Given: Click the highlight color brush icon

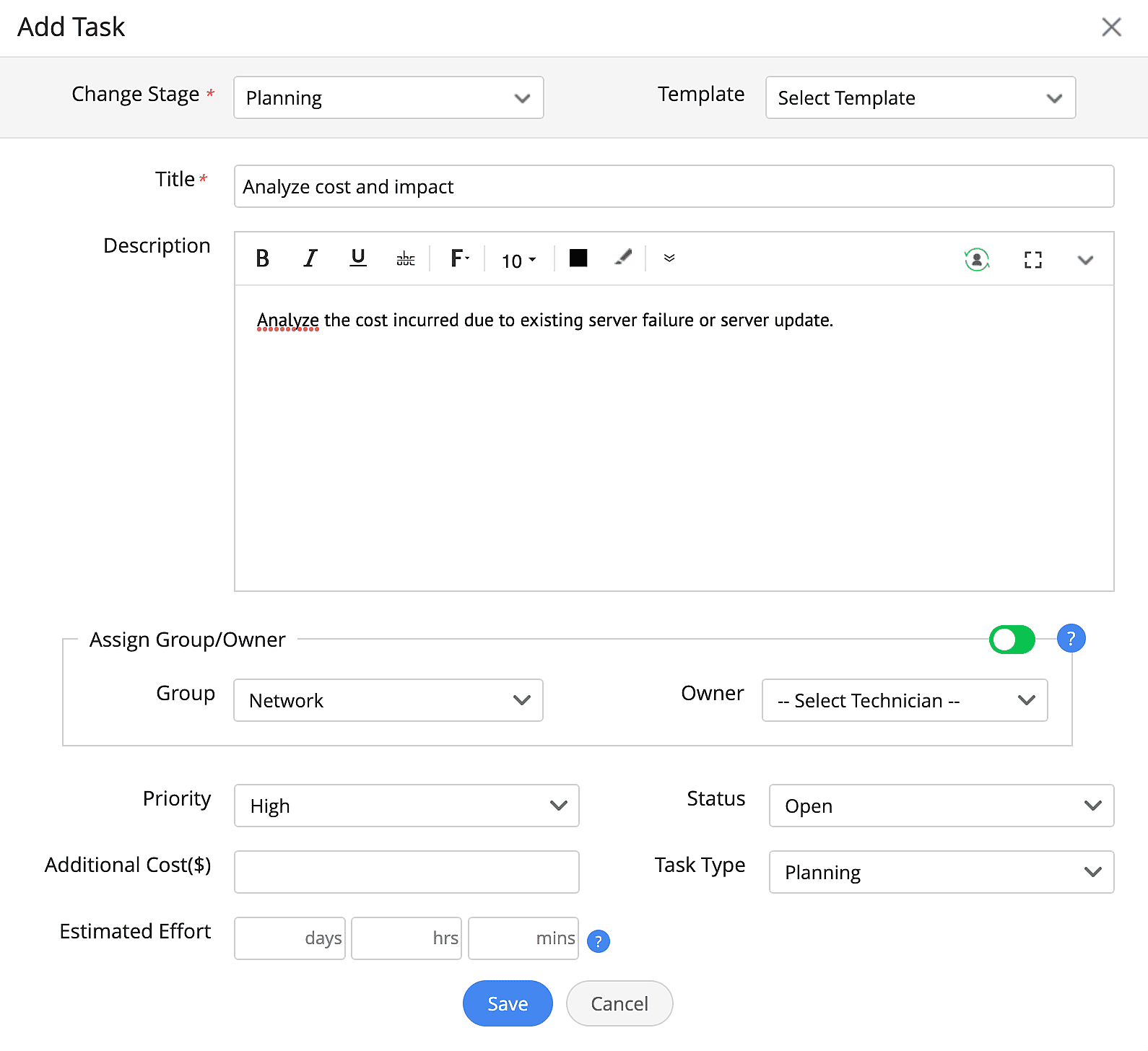Looking at the screenshot, I should [623, 258].
